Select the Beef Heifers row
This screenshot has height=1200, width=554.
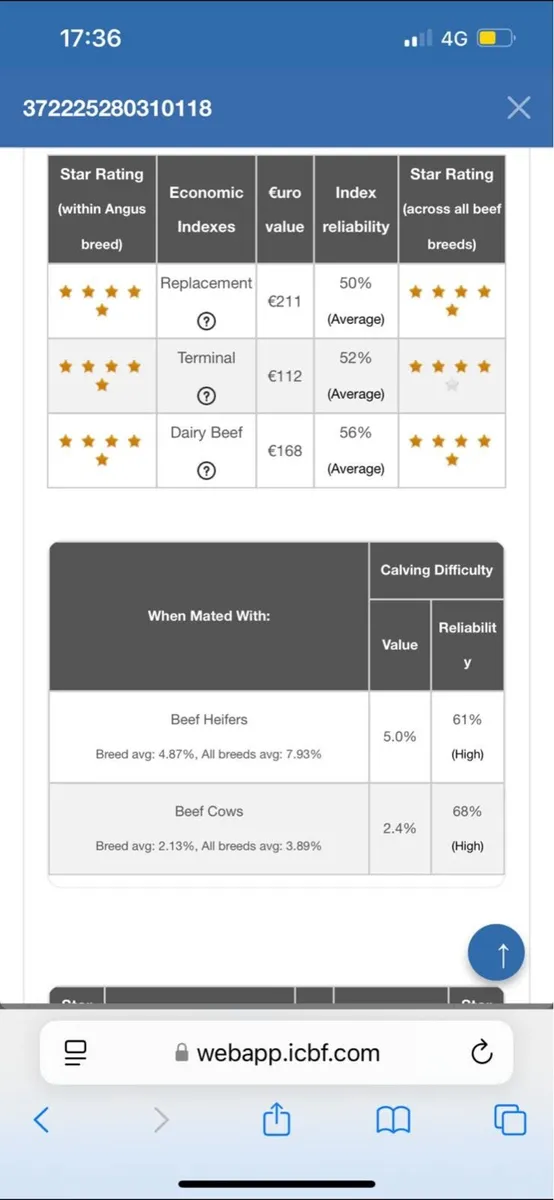point(277,737)
